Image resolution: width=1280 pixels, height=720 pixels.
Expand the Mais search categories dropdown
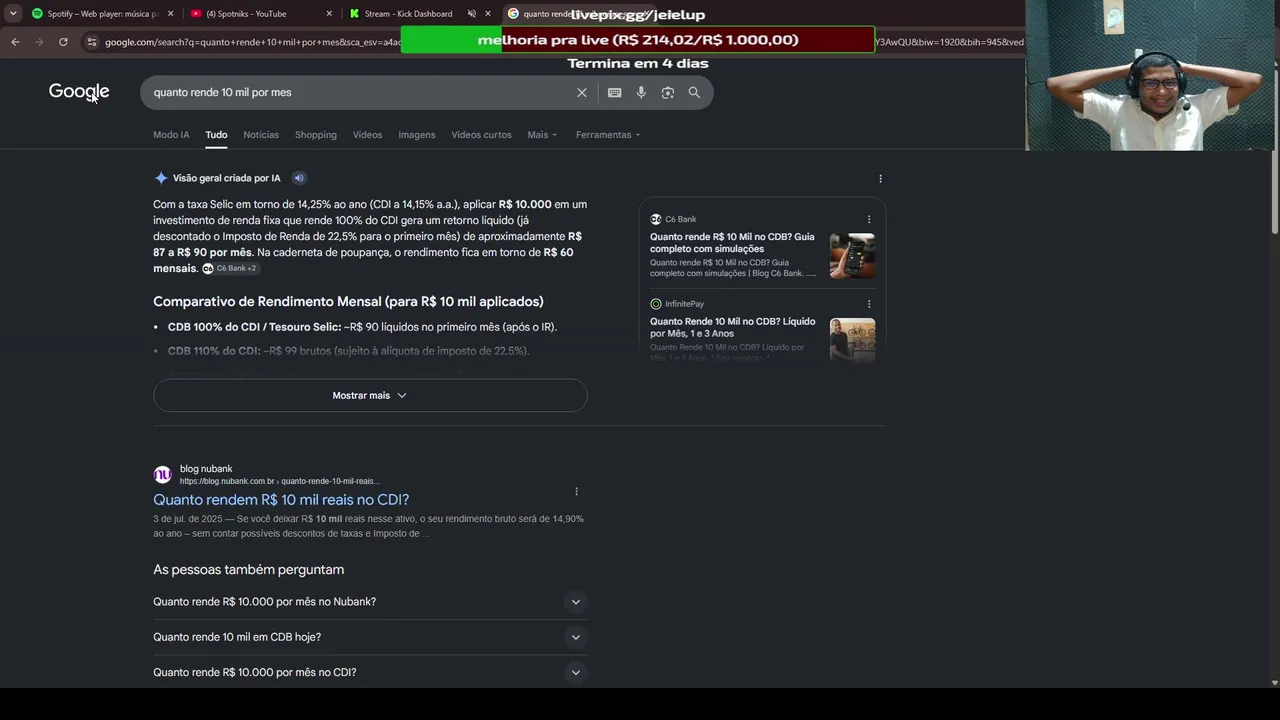[x=542, y=135]
